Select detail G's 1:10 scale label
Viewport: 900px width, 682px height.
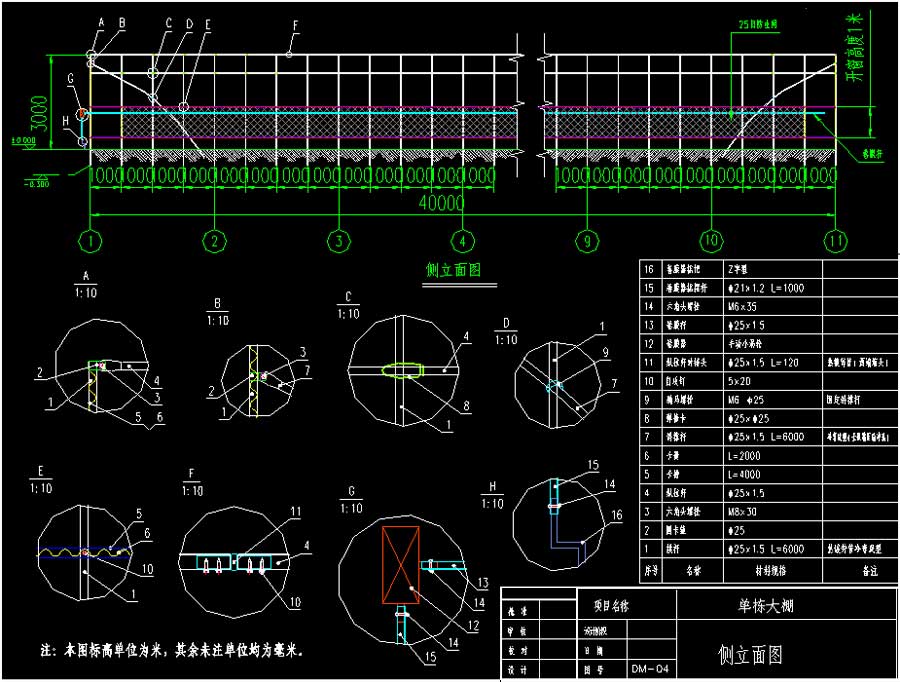pyautogui.click(x=351, y=509)
